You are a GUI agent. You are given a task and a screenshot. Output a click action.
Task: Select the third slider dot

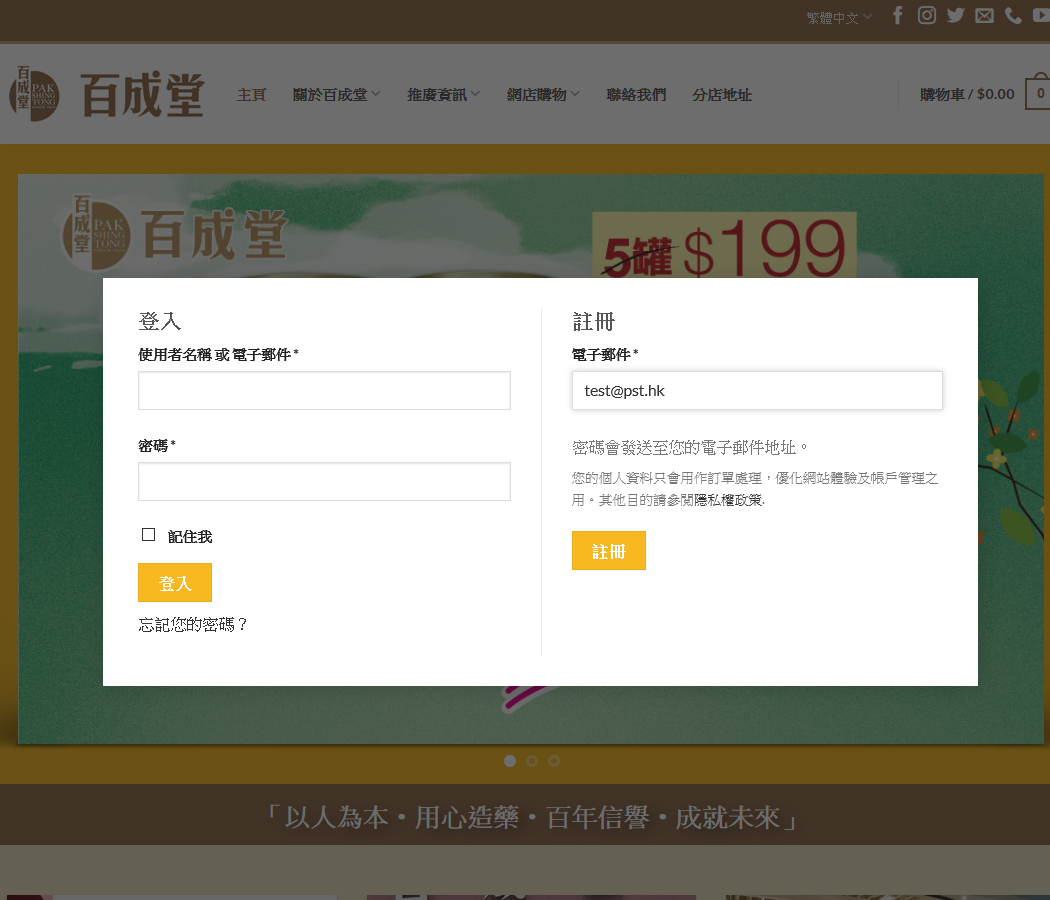pyautogui.click(x=554, y=761)
